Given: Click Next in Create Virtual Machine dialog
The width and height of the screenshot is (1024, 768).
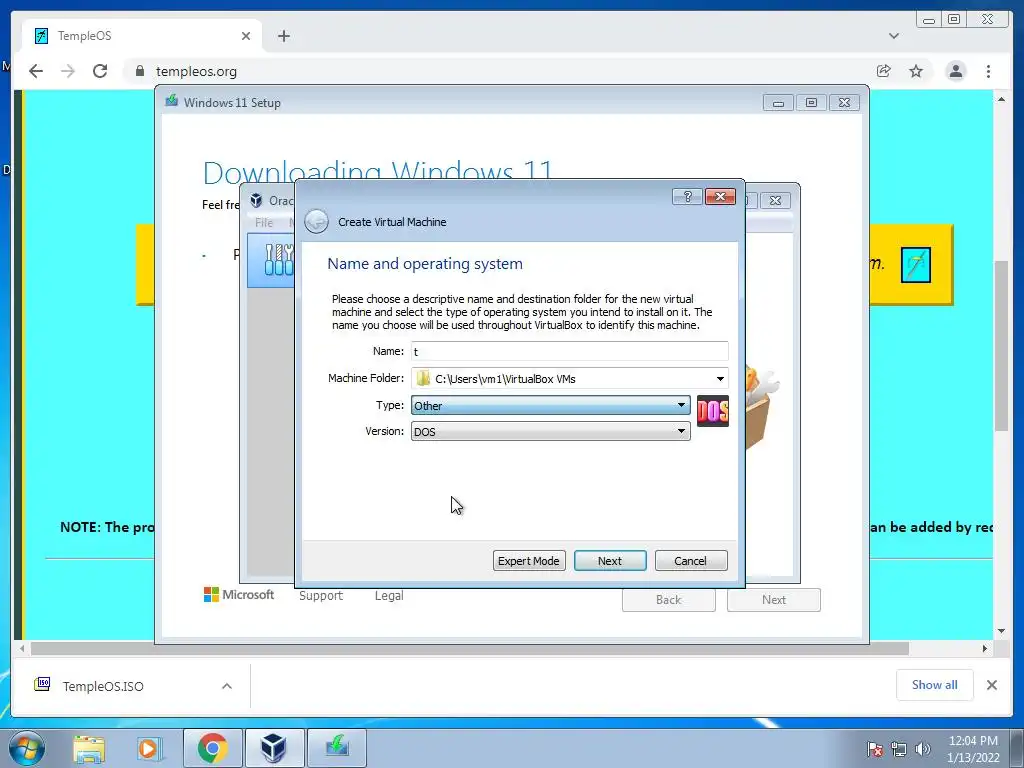Looking at the screenshot, I should point(610,561).
